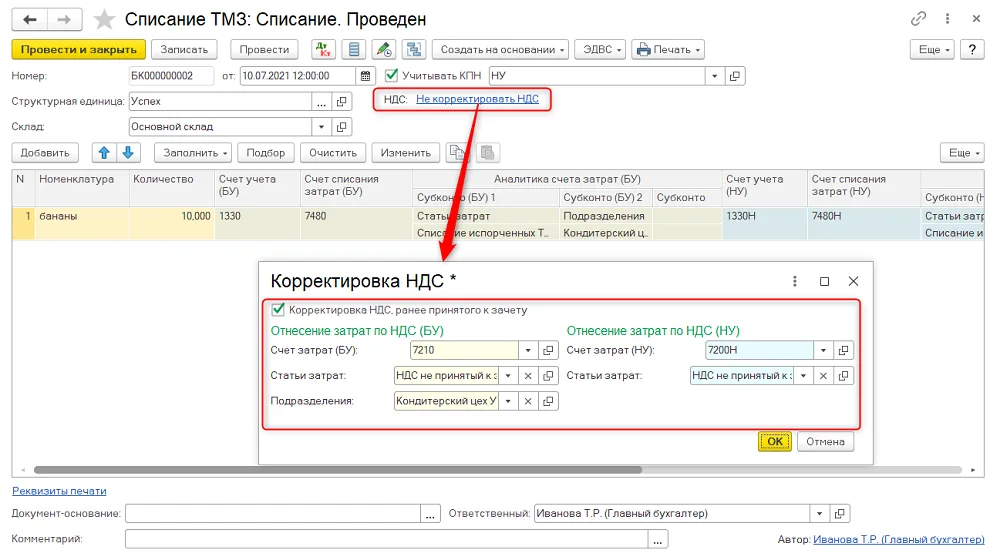Click Документ-основание input field
This screenshot has width=1000, height=560.
[x=273, y=513]
